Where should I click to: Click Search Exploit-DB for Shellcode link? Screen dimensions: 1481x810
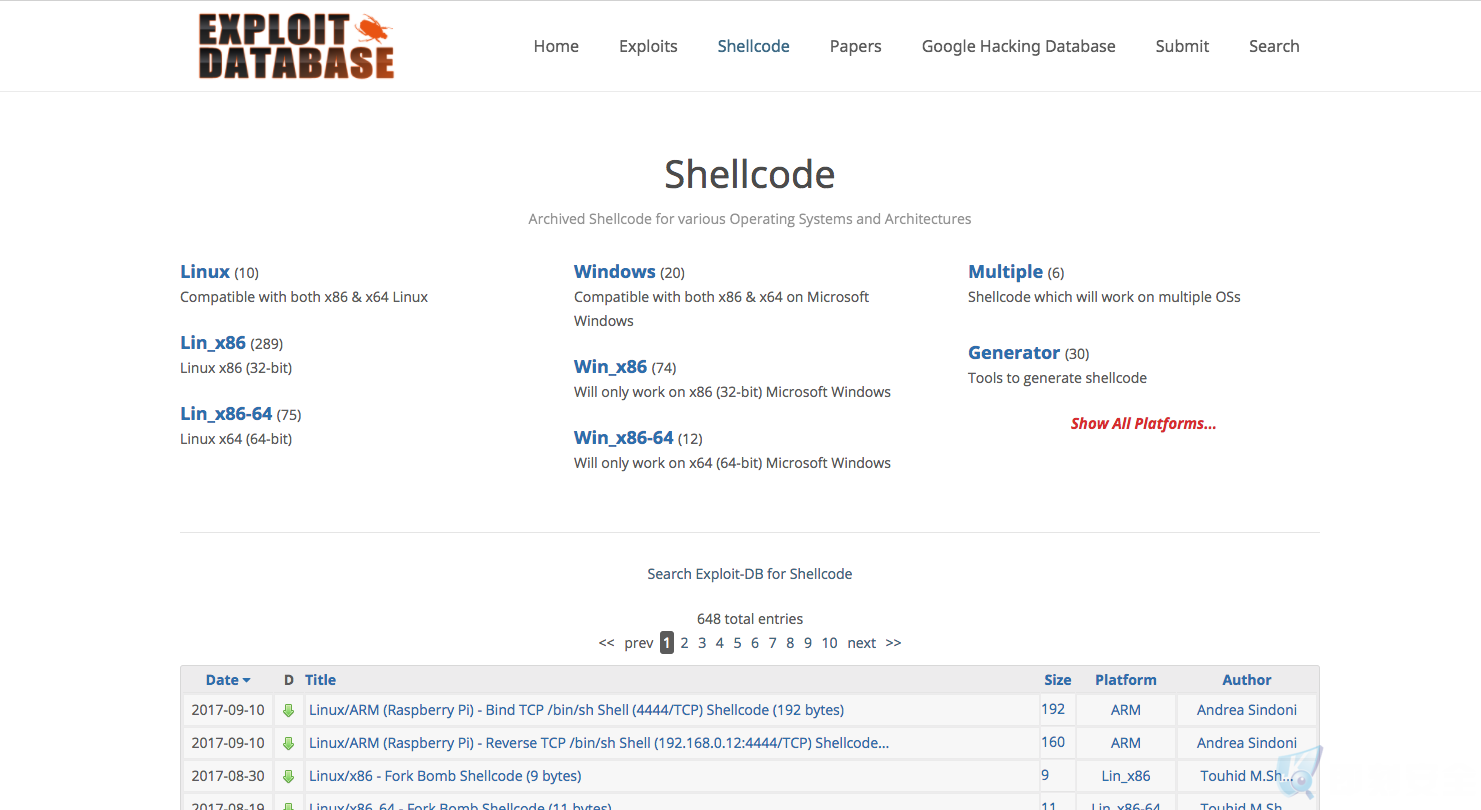pyautogui.click(x=750, y=574)
